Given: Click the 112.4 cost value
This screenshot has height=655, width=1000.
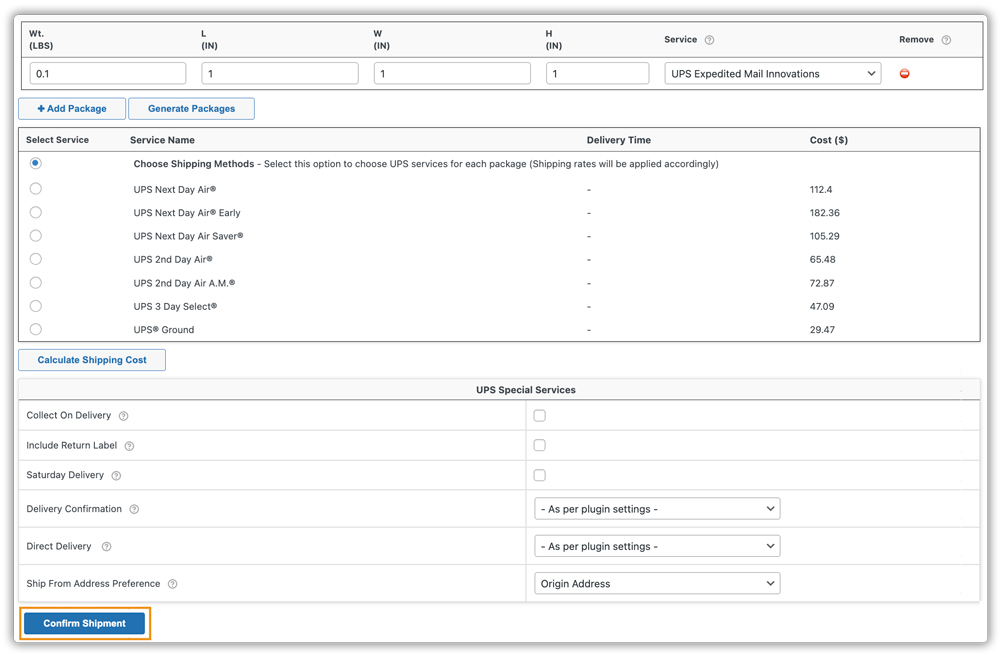Looking at the screenshot, I should point(821,189).
